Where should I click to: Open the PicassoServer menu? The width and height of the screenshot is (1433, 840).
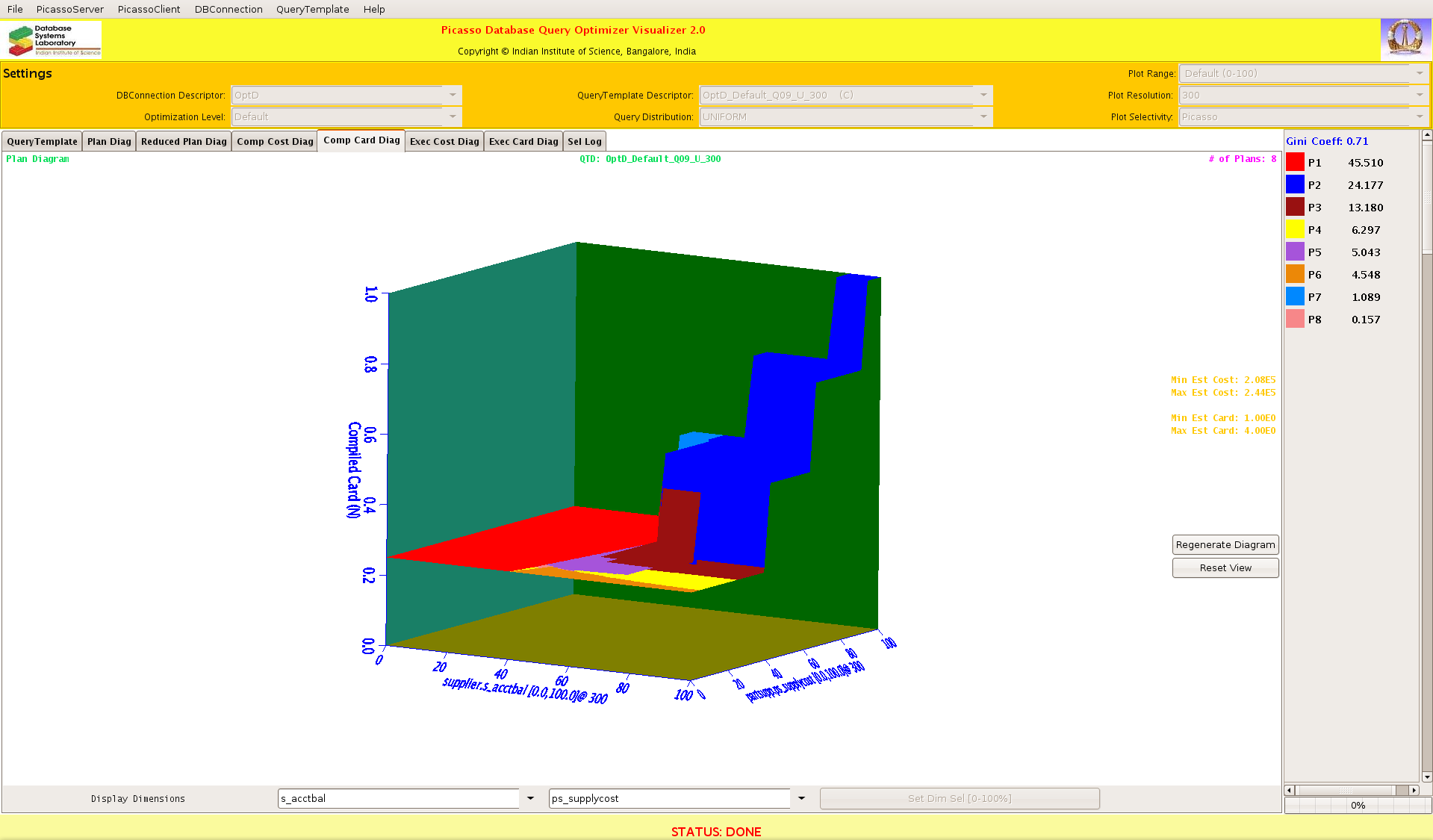(70, 9)
